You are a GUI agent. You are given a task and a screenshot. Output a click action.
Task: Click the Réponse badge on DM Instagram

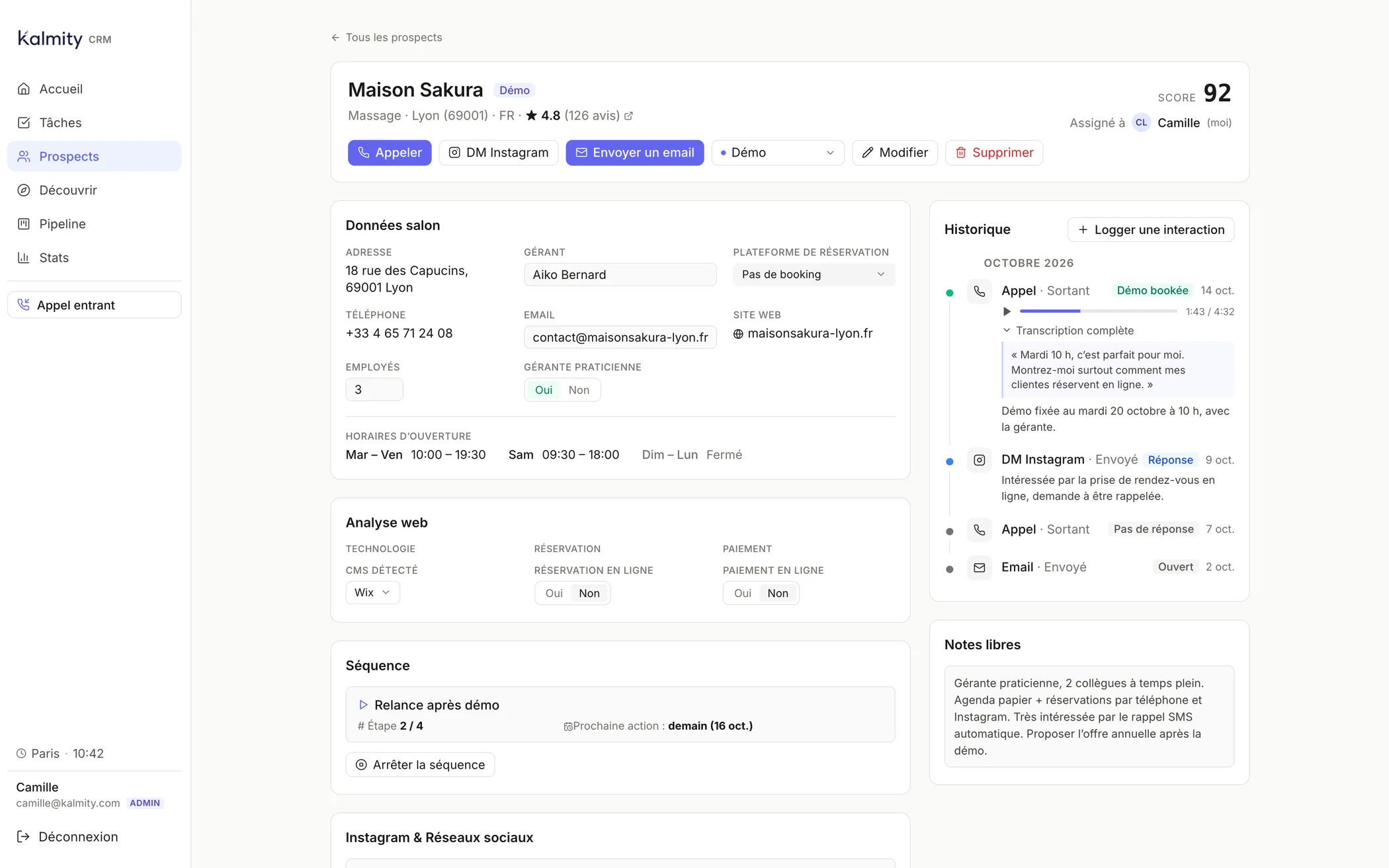click(x=1170, y=459)
